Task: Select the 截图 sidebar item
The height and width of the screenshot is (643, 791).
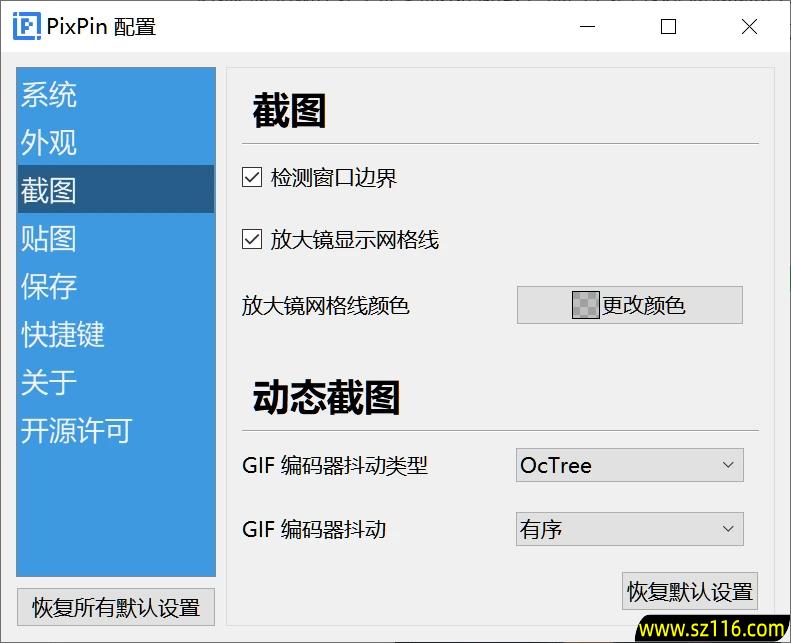Action: [x=49, y=190]
